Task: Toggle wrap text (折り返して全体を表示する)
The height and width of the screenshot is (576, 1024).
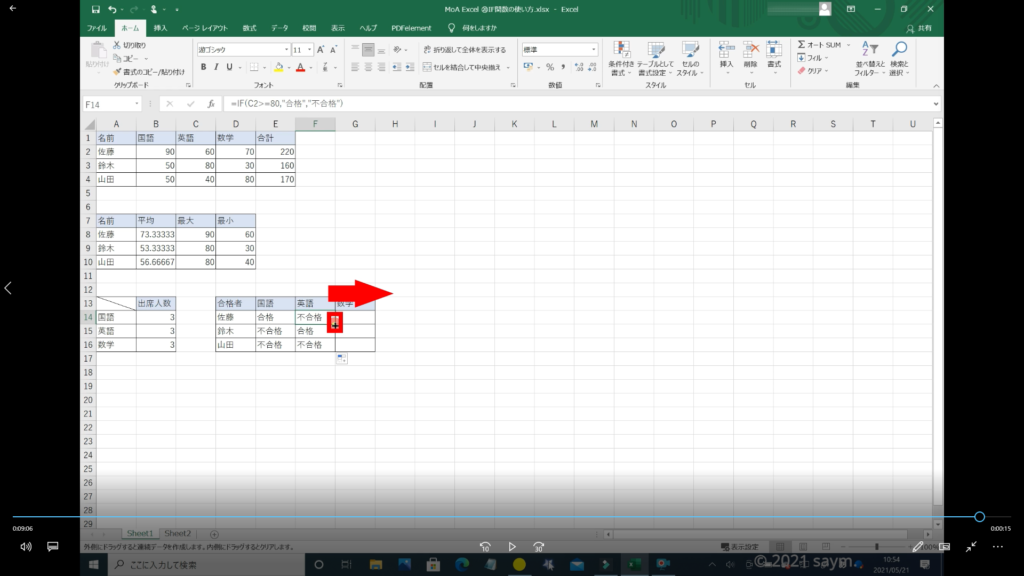Action: tap(464, 49)
